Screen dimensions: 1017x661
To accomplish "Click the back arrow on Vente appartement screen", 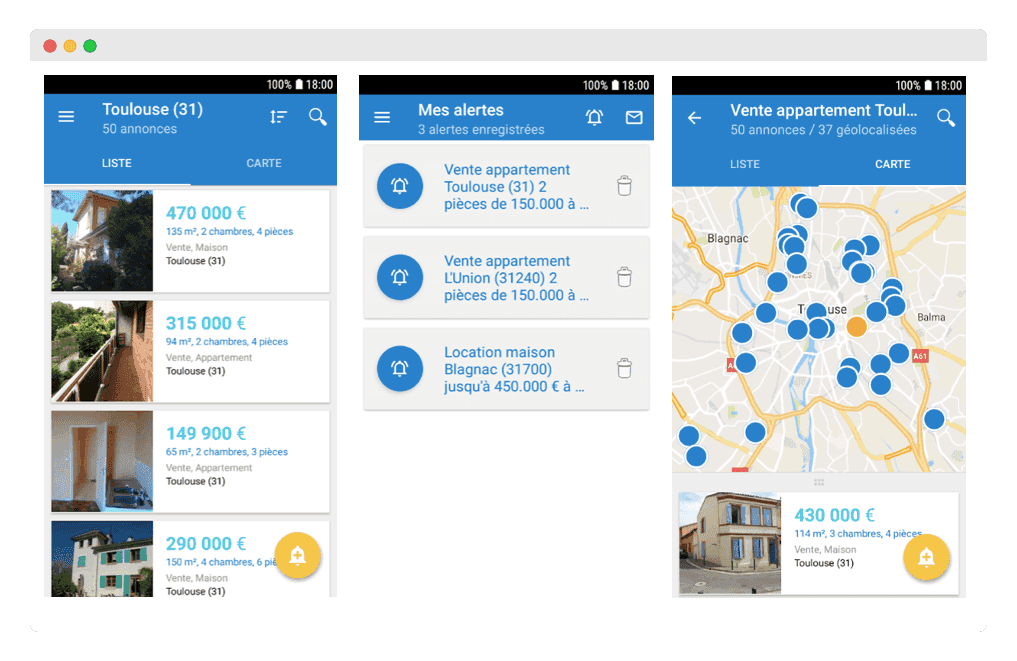I will pyautogui.click(x=694, y=117).
